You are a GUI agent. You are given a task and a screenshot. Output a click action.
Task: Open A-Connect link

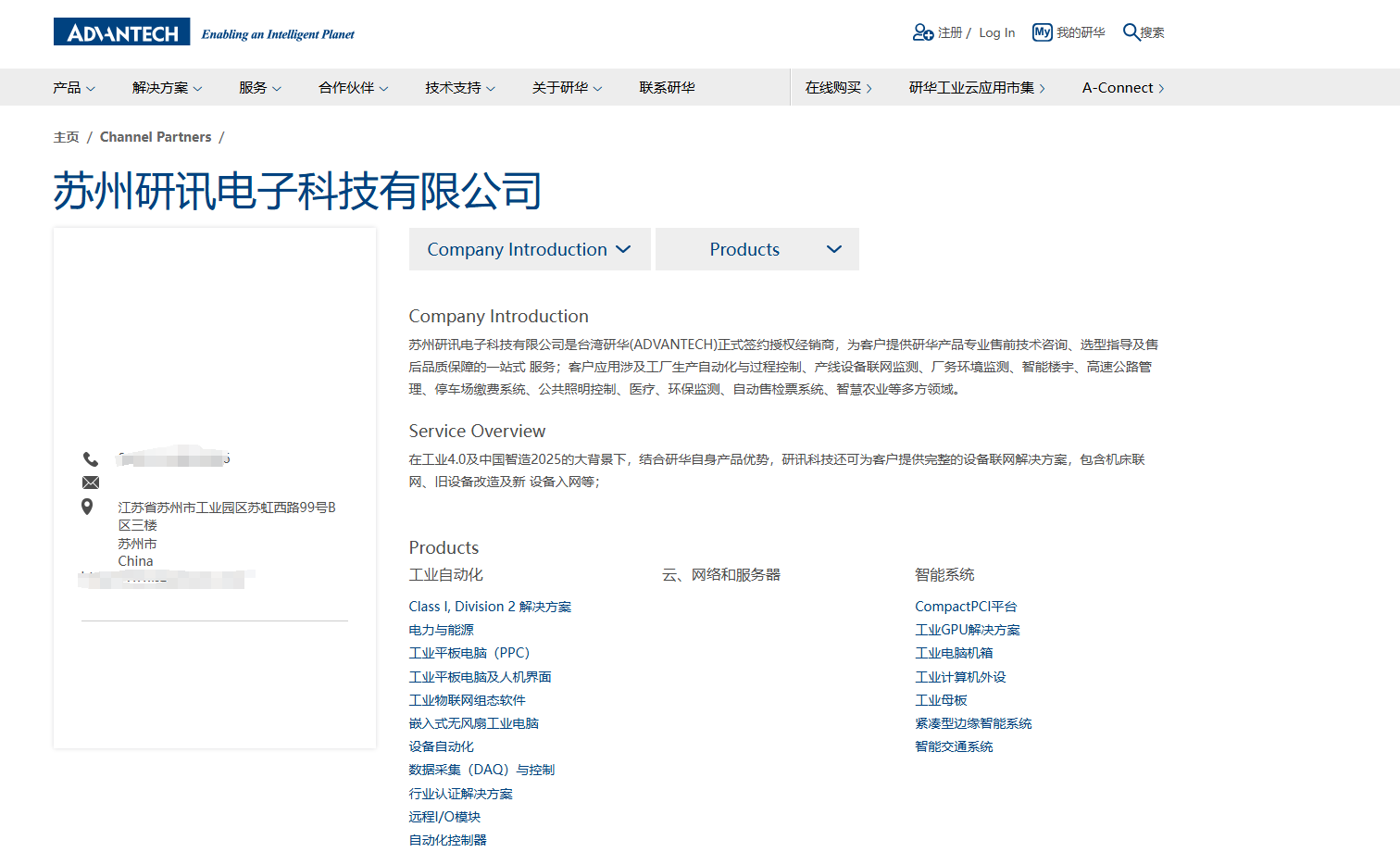(x=1123, y=88)
